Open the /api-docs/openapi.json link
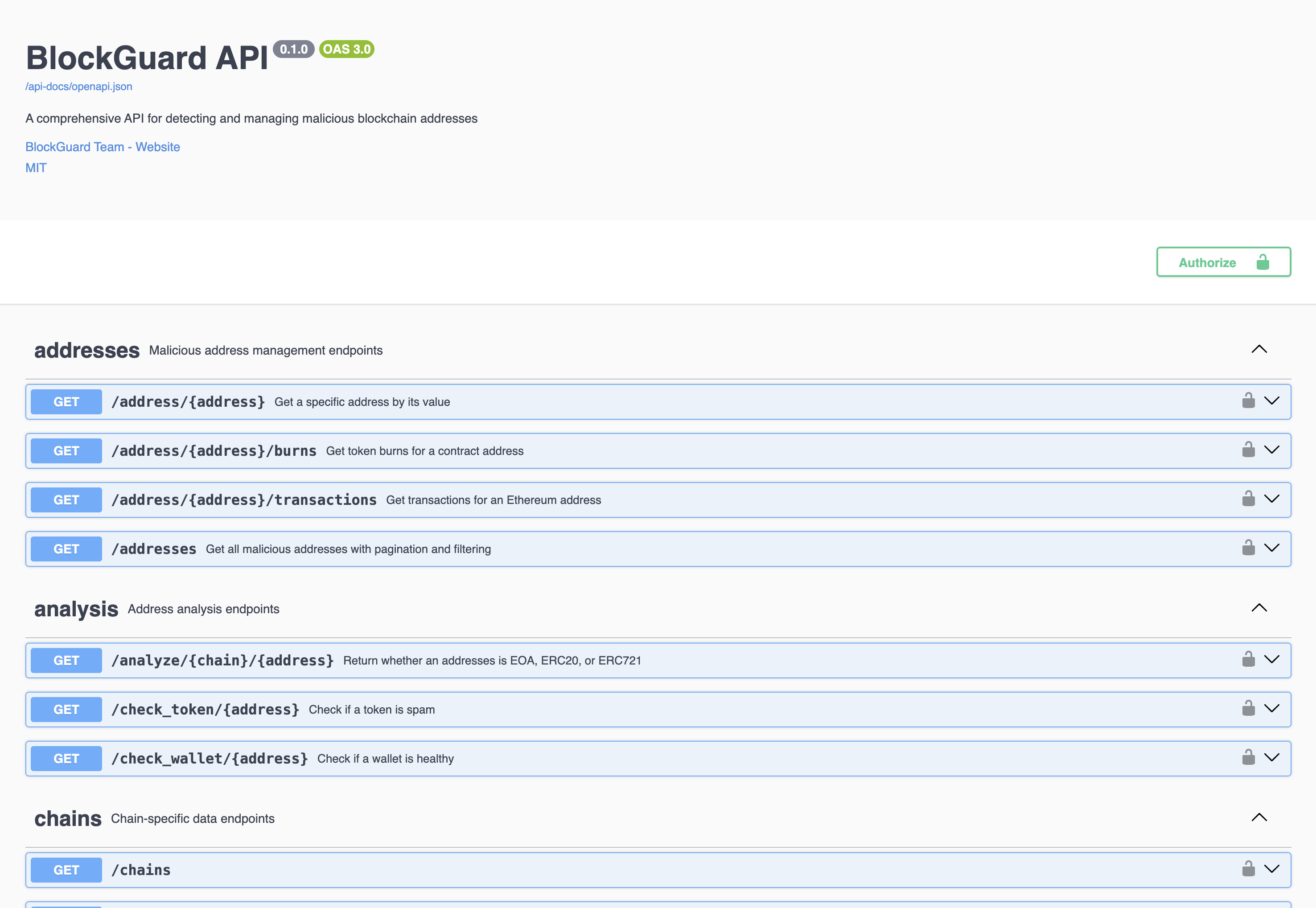 tap(78, 86)
